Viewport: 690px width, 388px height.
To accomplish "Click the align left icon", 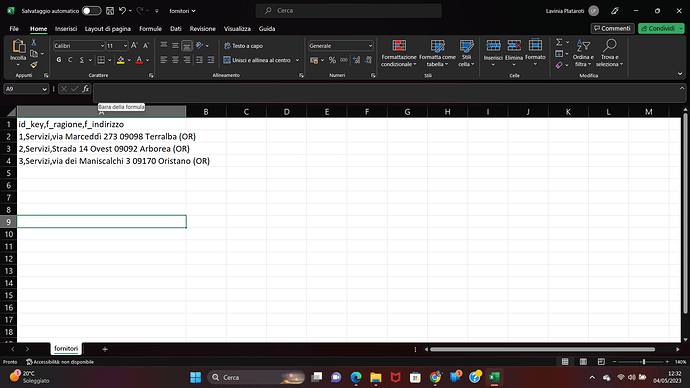I will [x=164, y=60].
